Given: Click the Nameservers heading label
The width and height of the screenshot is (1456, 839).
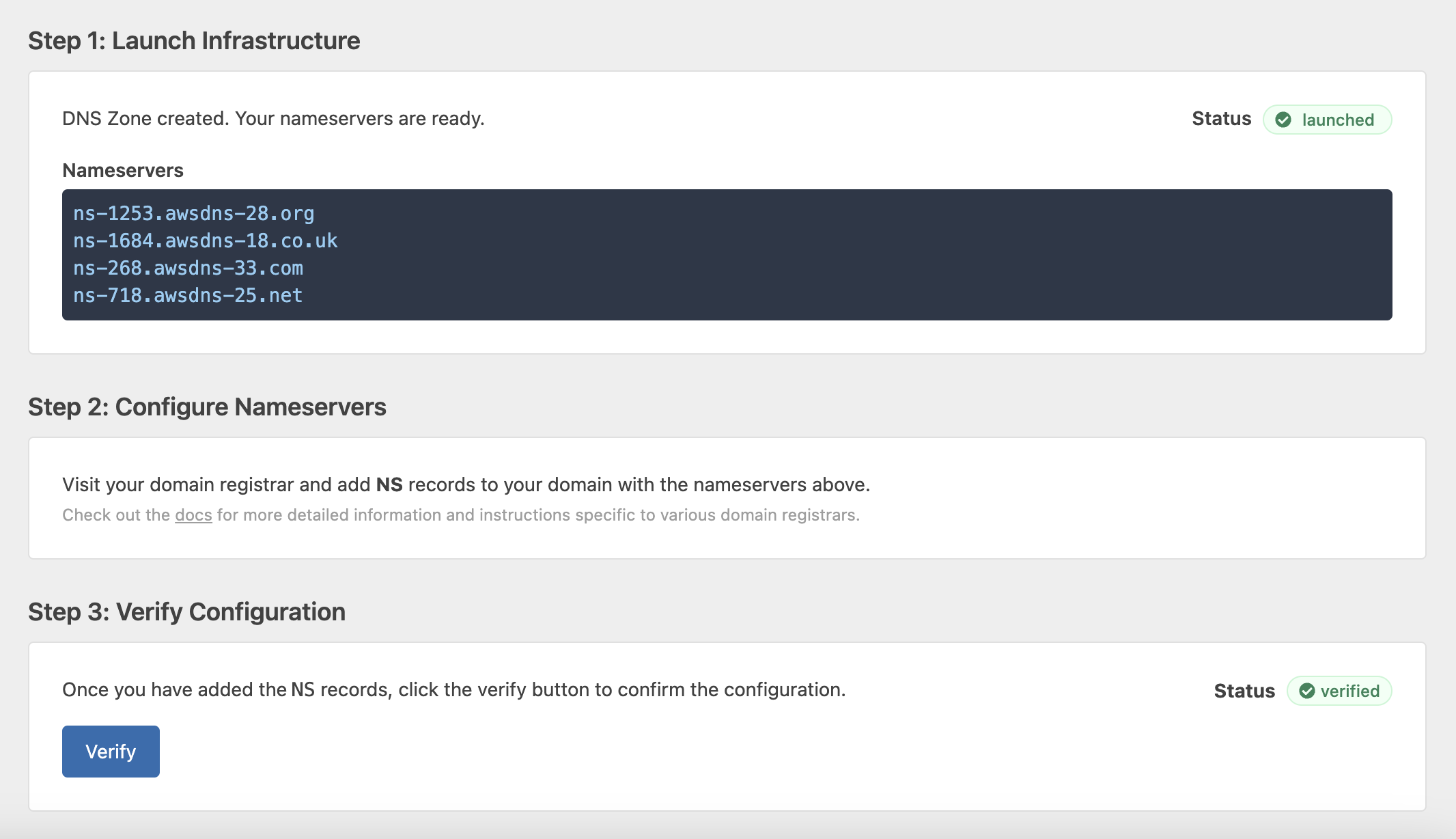Looking at the screenshot, I should point(123,170).
